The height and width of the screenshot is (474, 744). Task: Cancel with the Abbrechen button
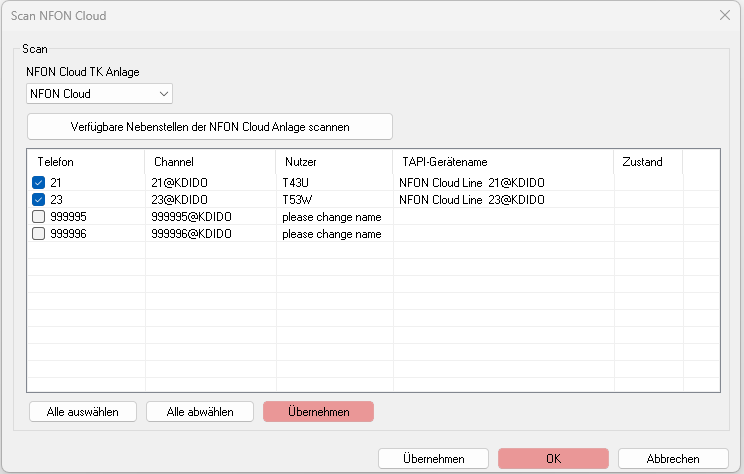[x=673, y=459]
